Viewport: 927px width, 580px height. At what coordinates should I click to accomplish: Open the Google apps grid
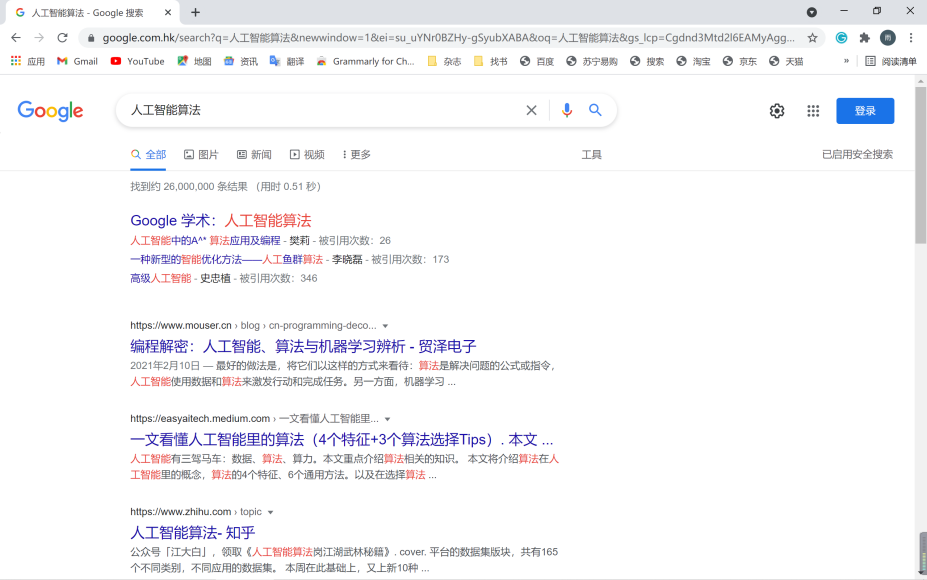813,111
